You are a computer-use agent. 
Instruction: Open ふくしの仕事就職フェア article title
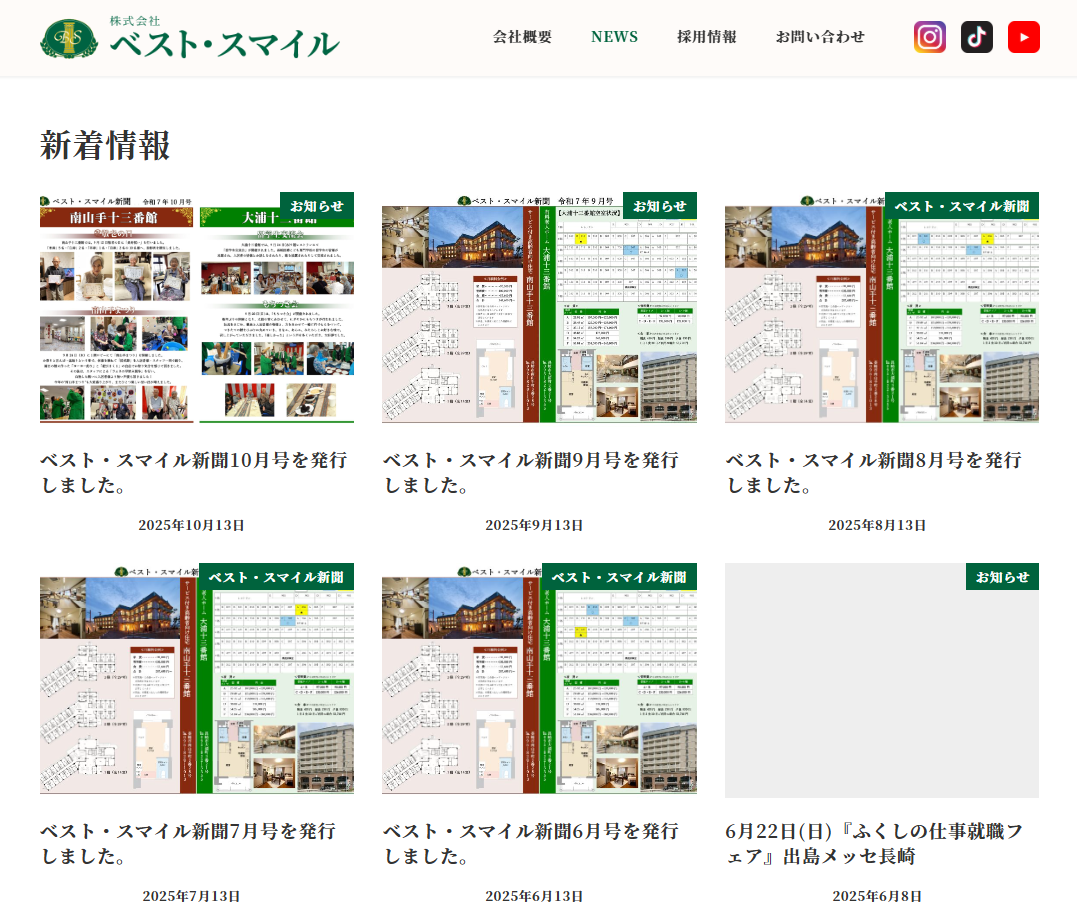873,843
